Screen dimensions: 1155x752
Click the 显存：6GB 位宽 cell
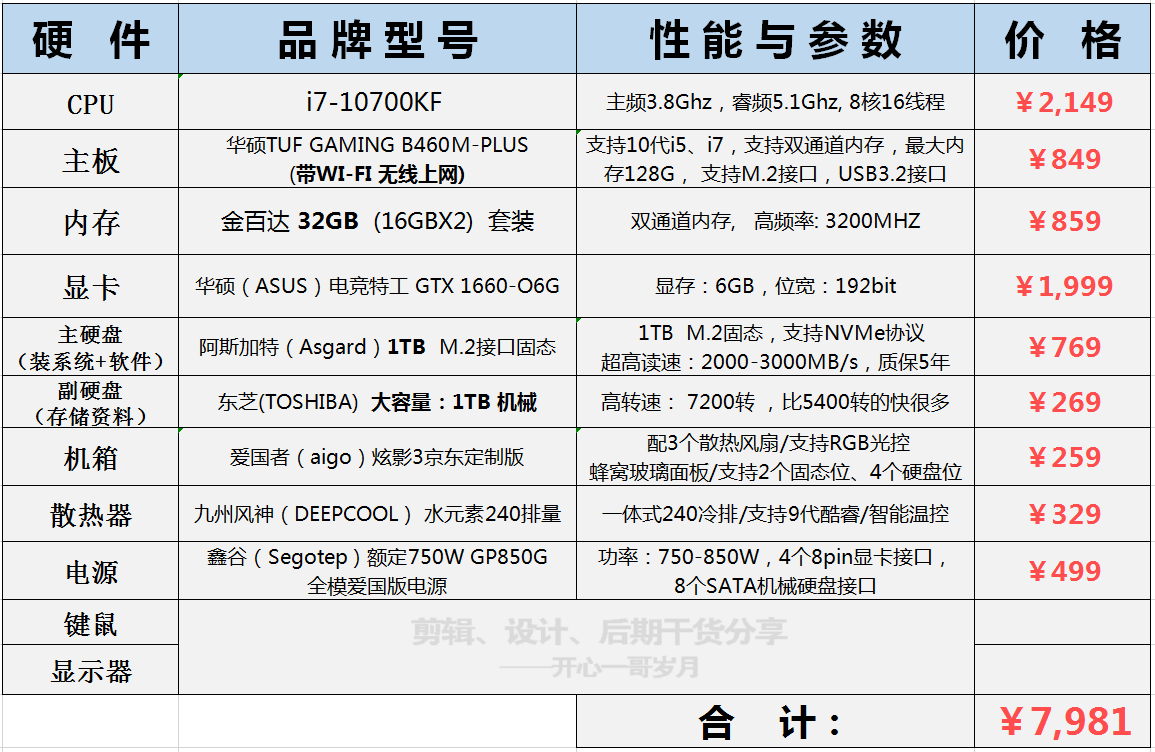point(775,286)
